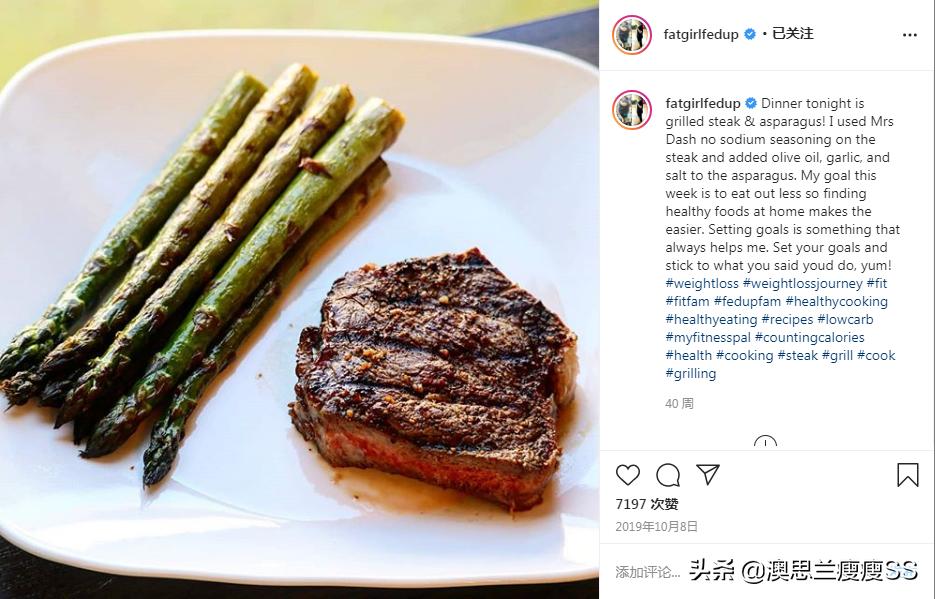
Task: Click the 添加评论 comment field
Action: pyautogui.click(x=648, y=572)
